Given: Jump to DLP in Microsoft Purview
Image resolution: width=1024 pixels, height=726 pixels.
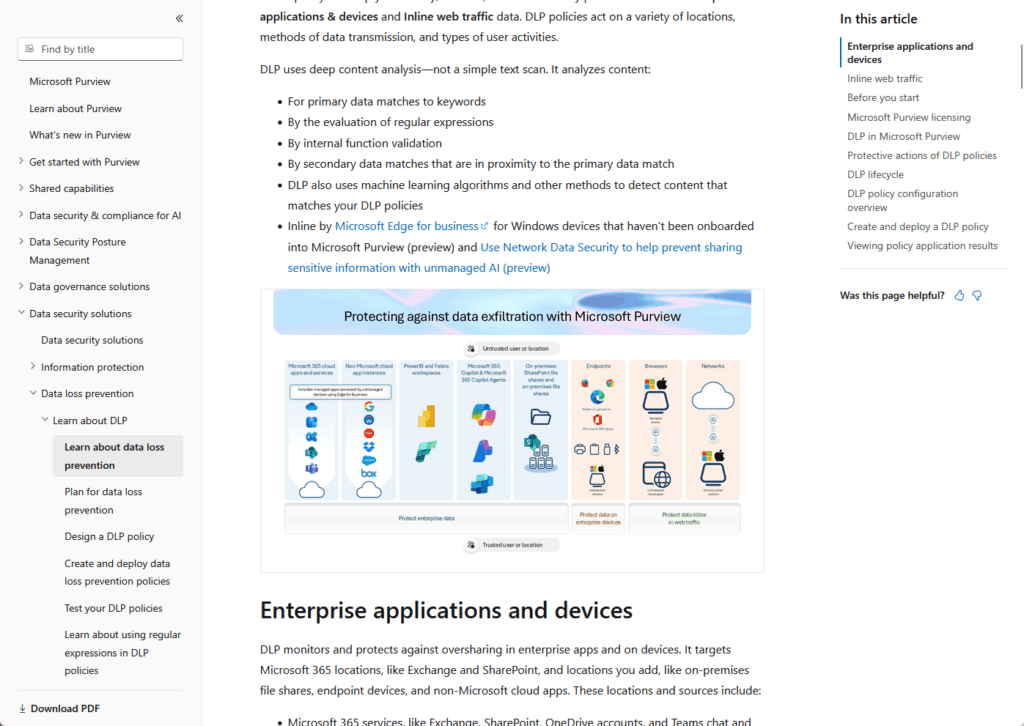Looking at the screenshot, I should 903,136.
